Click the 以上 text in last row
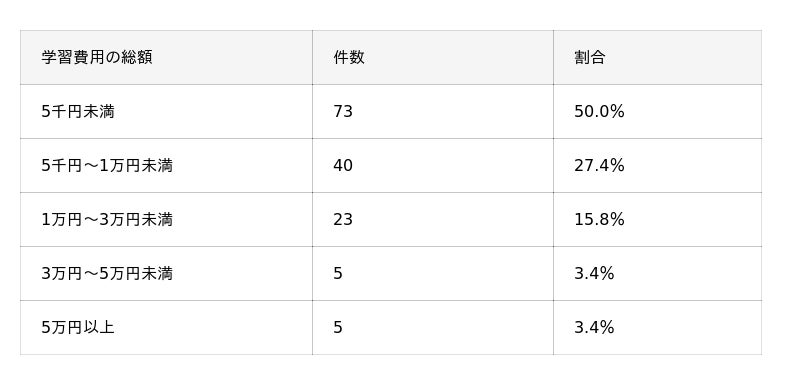The image size is (800, 385). coord(99,327)
